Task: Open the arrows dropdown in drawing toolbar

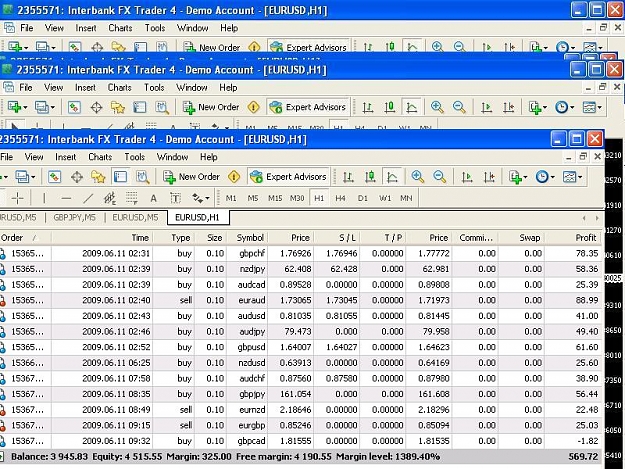Action: [x=200, y=198]
